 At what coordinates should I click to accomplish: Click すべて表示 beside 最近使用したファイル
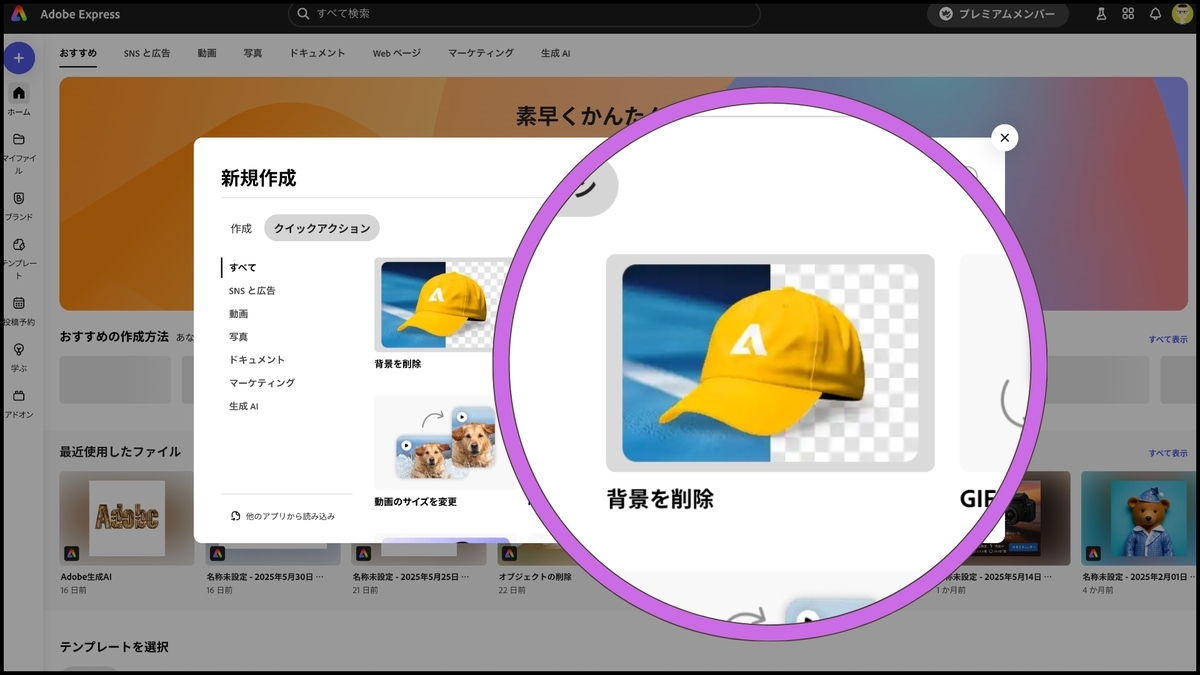1168,453
